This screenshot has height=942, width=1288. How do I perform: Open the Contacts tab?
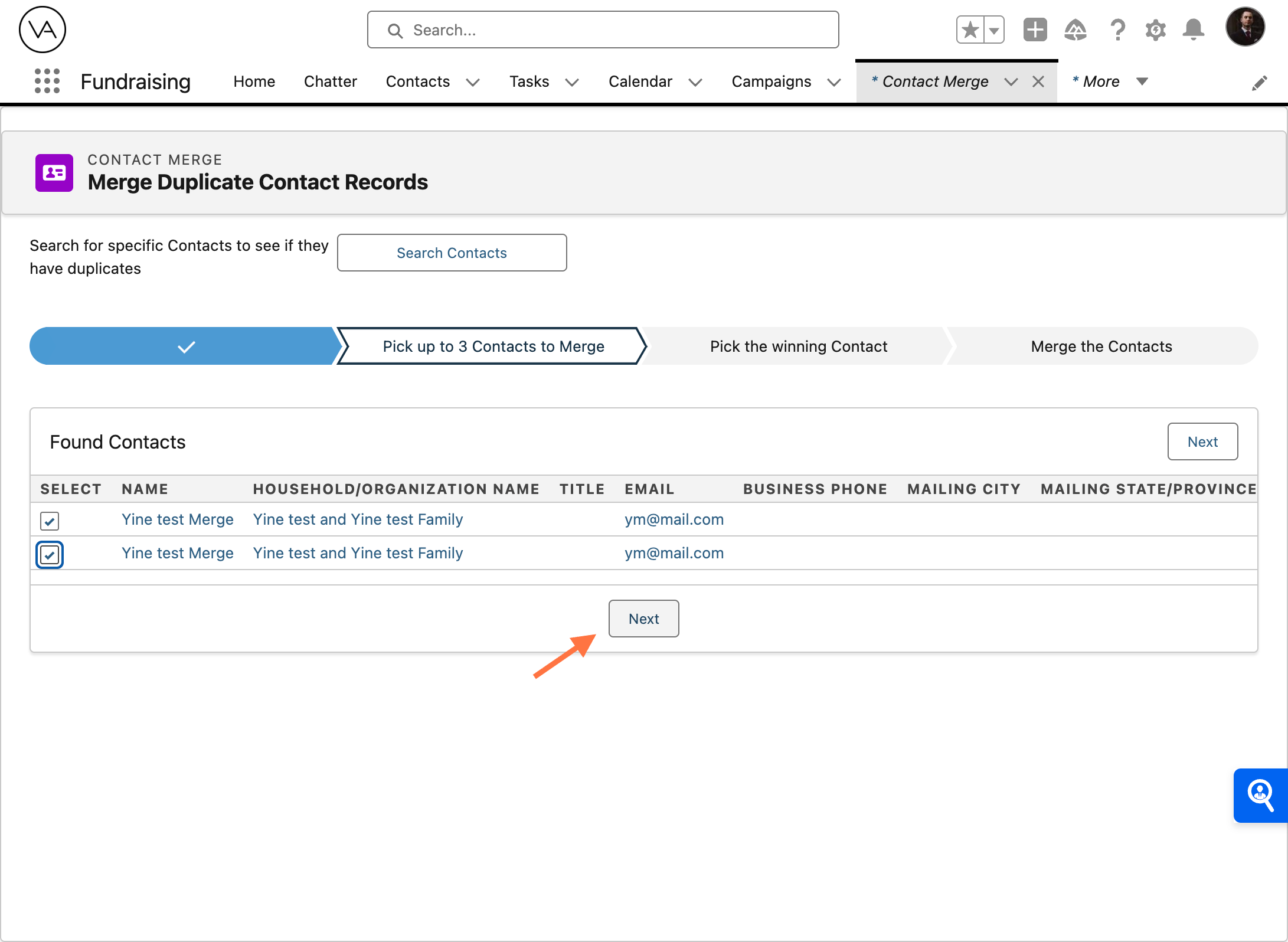pos(418,81)
